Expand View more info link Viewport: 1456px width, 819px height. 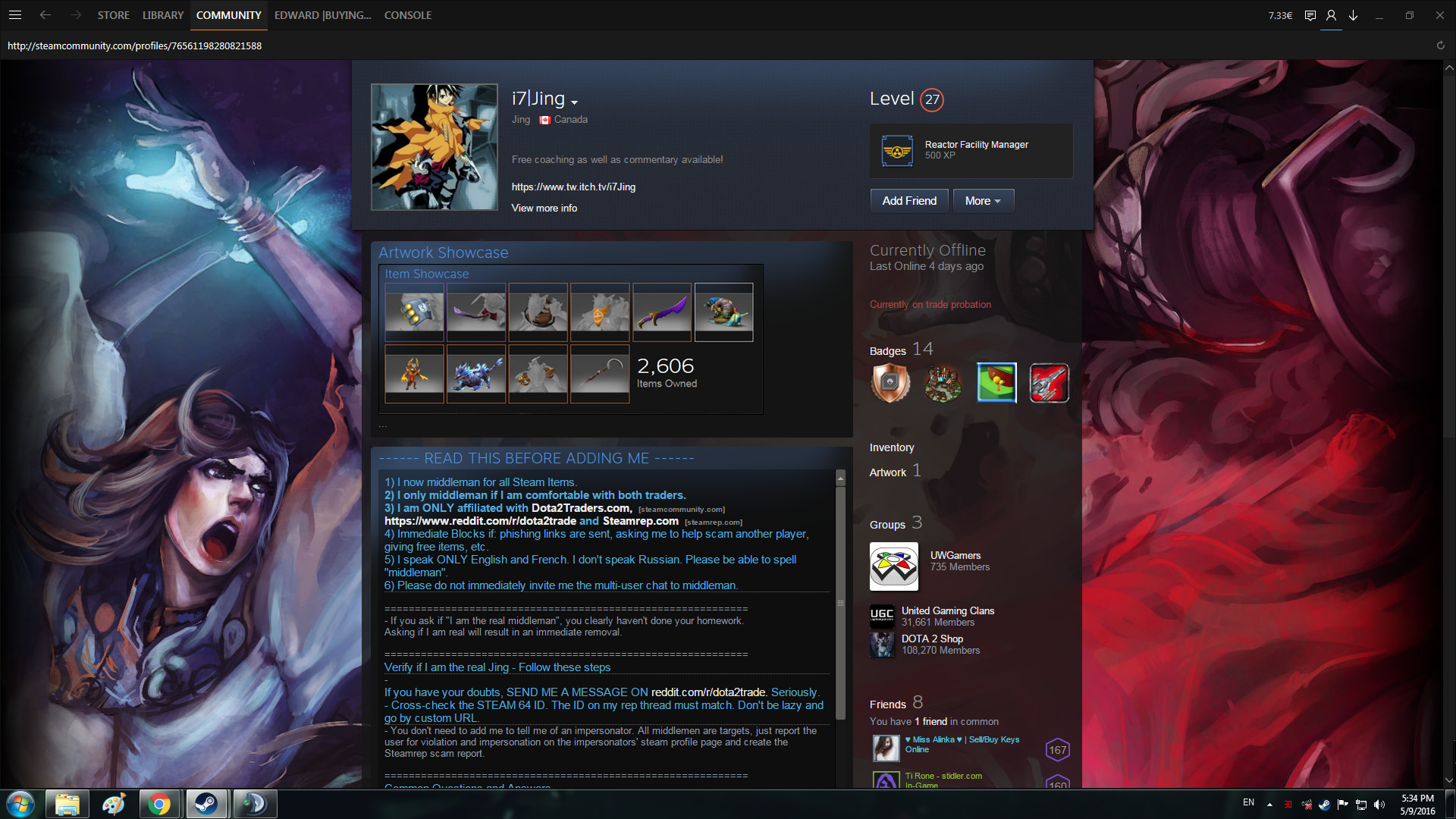544,208
